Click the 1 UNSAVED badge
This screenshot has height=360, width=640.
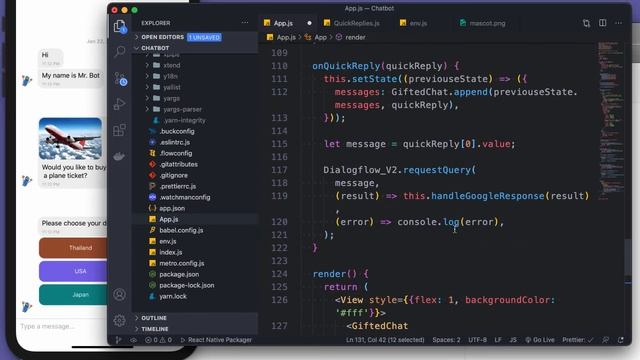coord(204,37)
